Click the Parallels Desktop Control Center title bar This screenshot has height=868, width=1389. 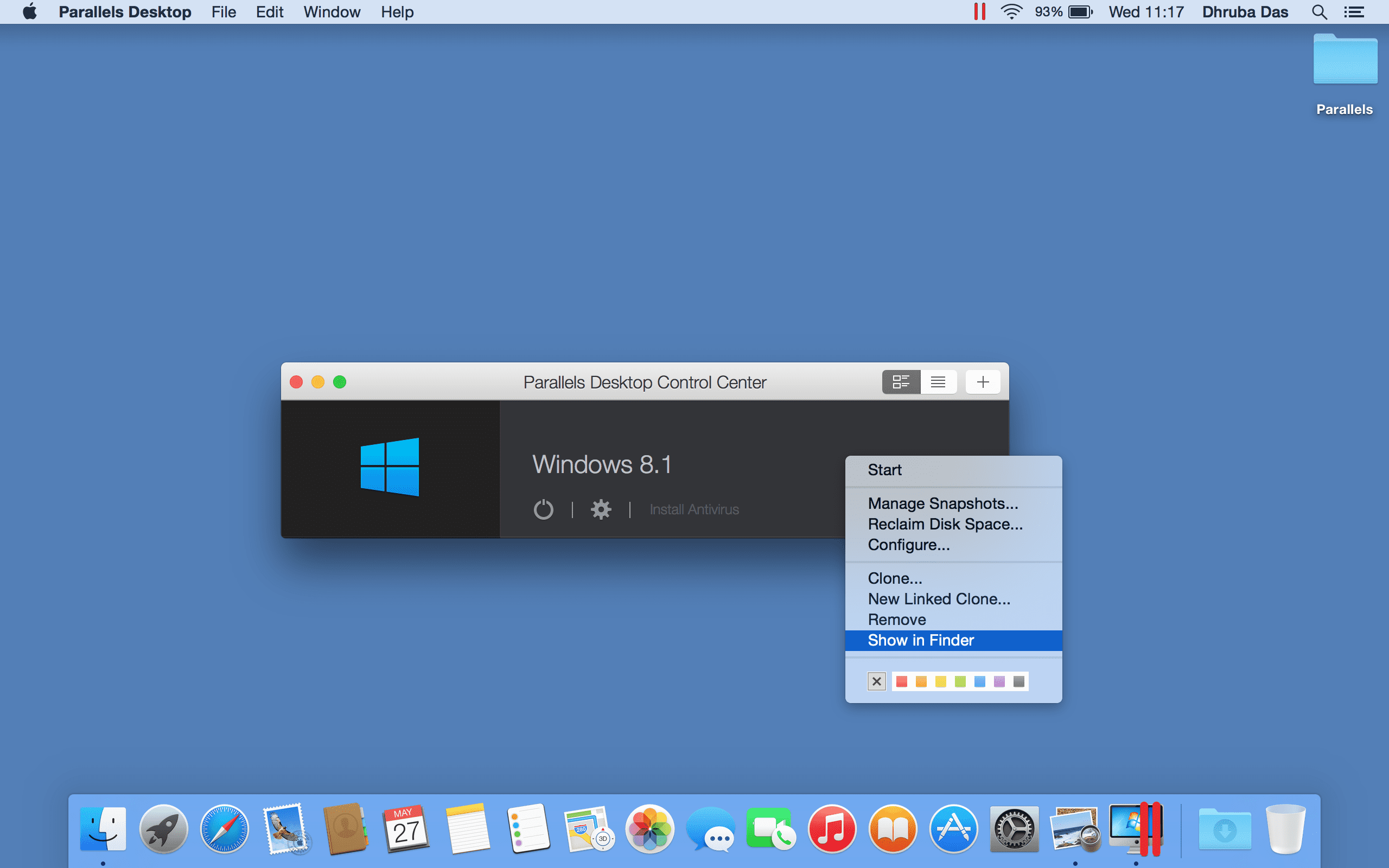645,382
